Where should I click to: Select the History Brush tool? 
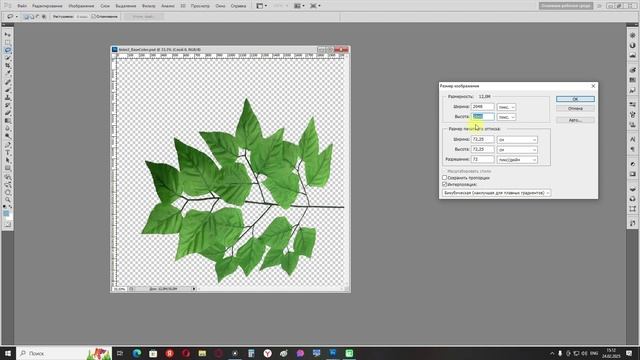click(x=8, y=106)
